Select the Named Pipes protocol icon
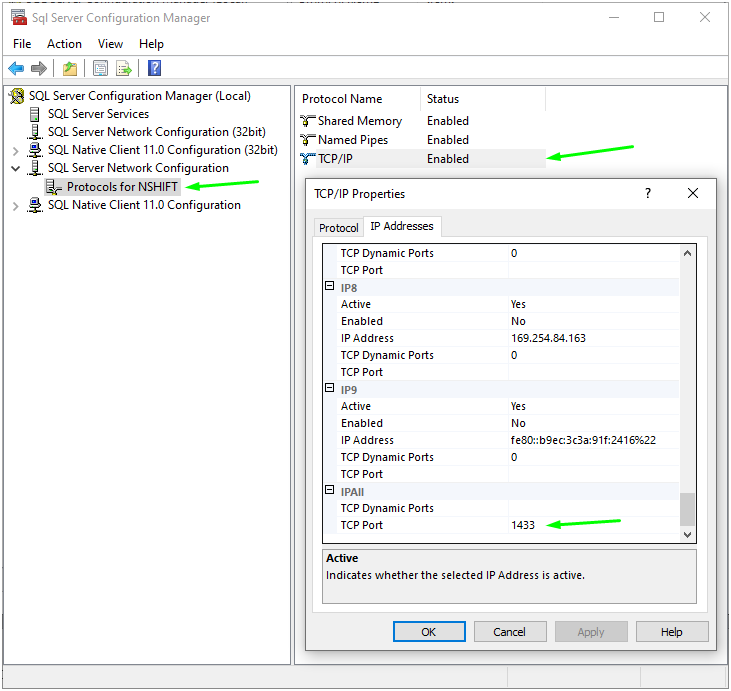731x691 pixels. (307, 140)
